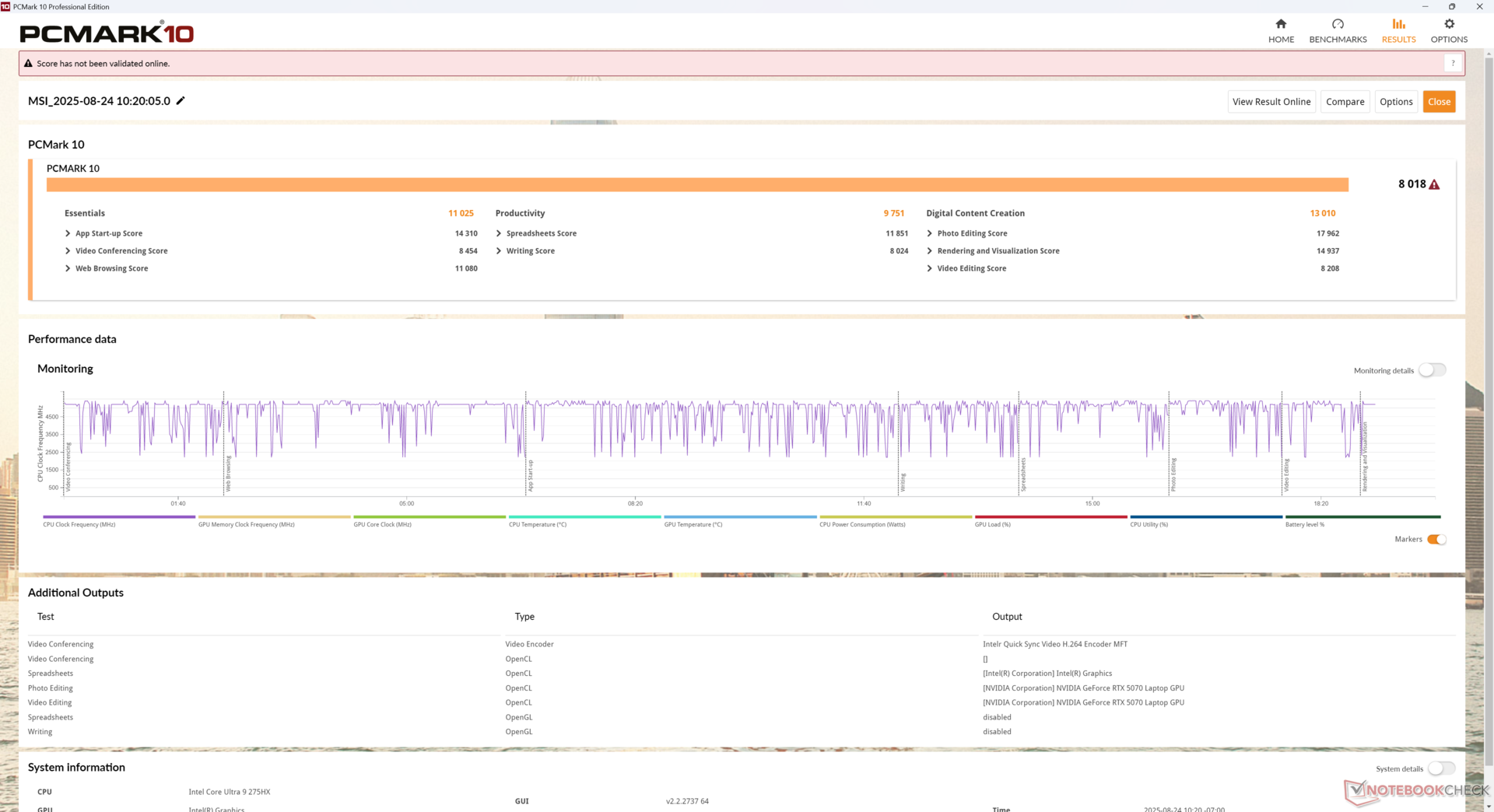Click the alert icon in the validation banner
The height and width of the screenshot is (812, 1494).
pos(28,64)
